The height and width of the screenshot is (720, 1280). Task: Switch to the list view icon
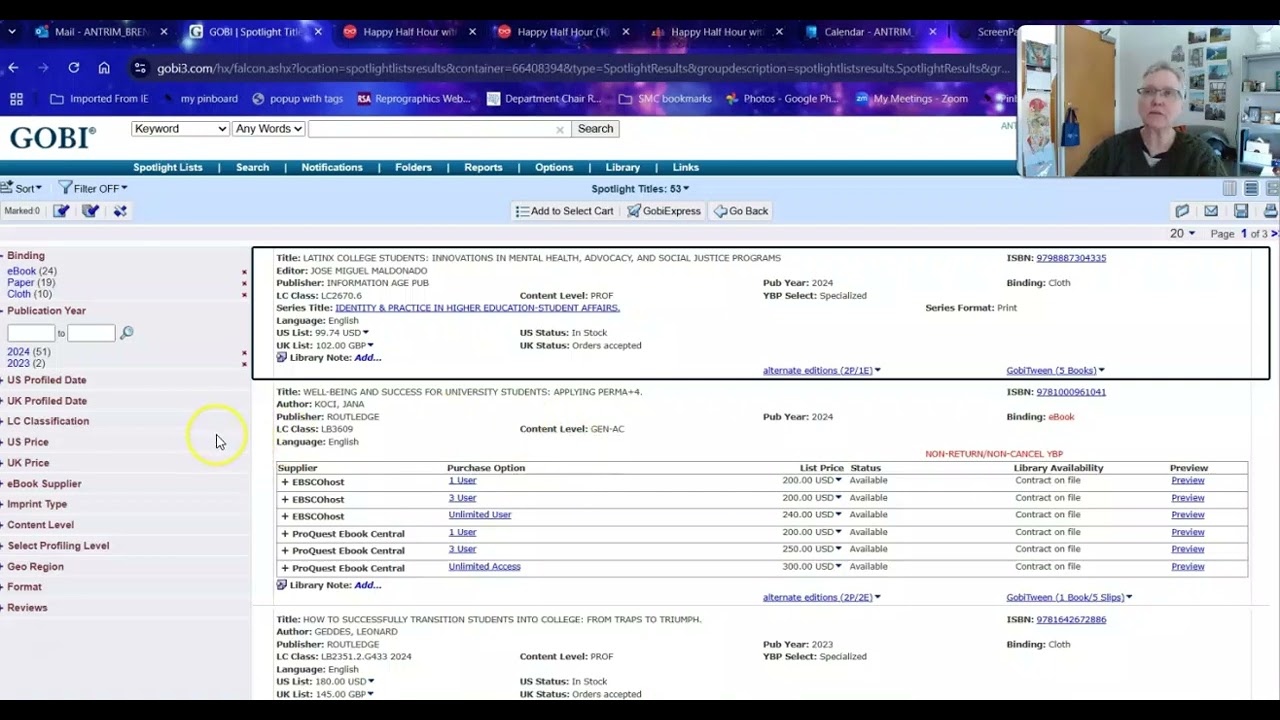1251,188
